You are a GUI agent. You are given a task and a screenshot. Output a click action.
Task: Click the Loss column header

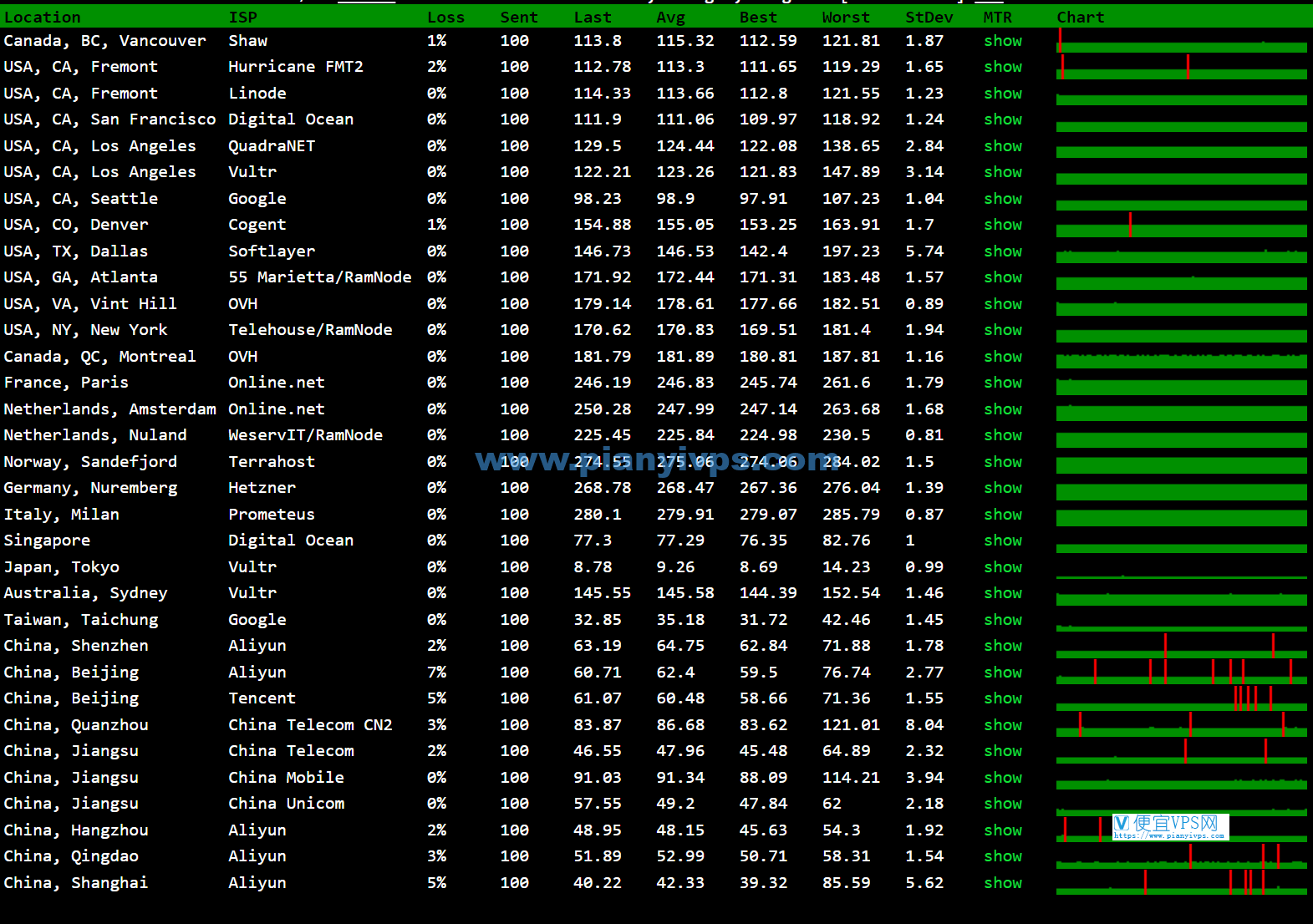point(445,18)
